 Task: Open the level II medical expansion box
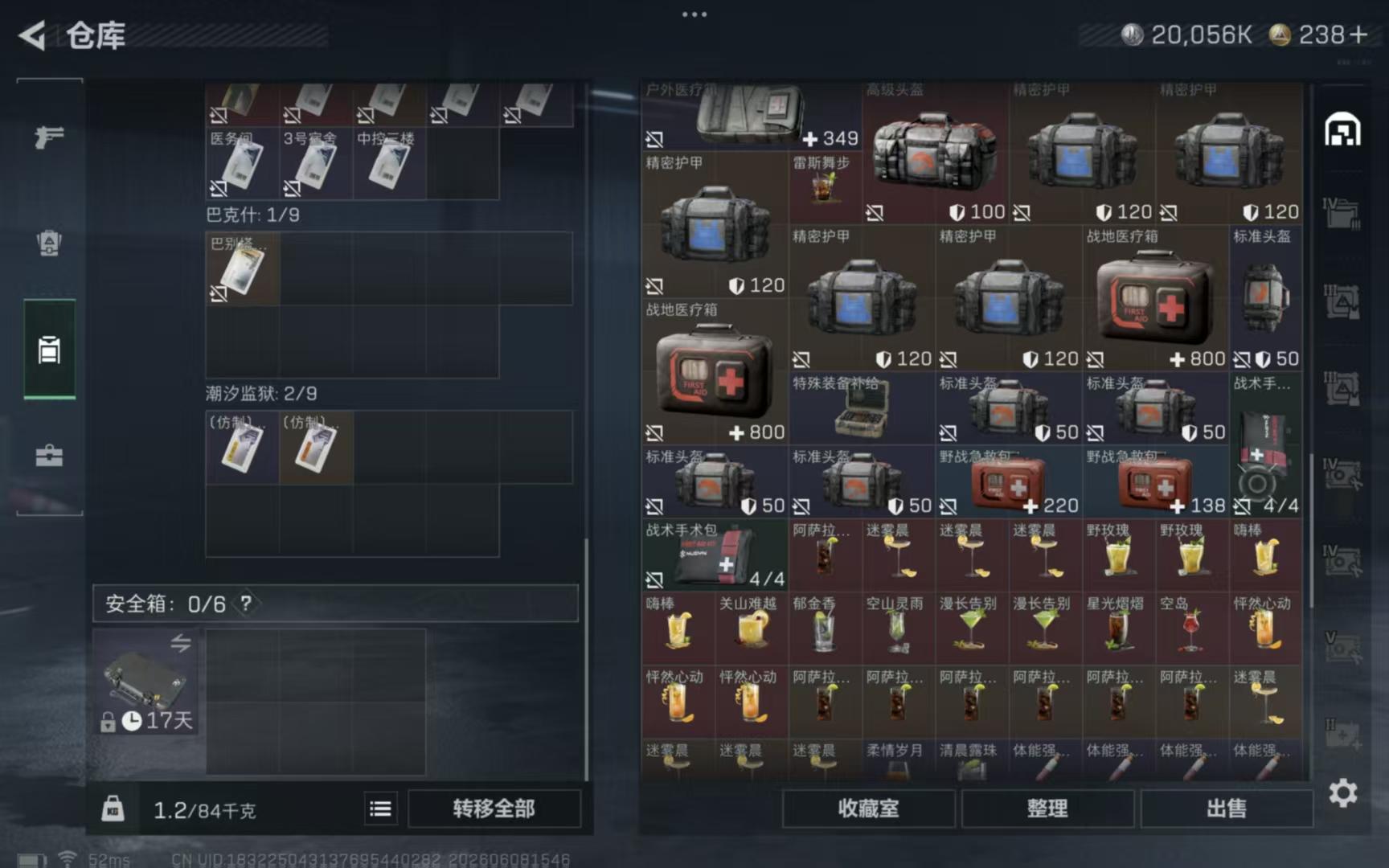tap(1342, 734)
